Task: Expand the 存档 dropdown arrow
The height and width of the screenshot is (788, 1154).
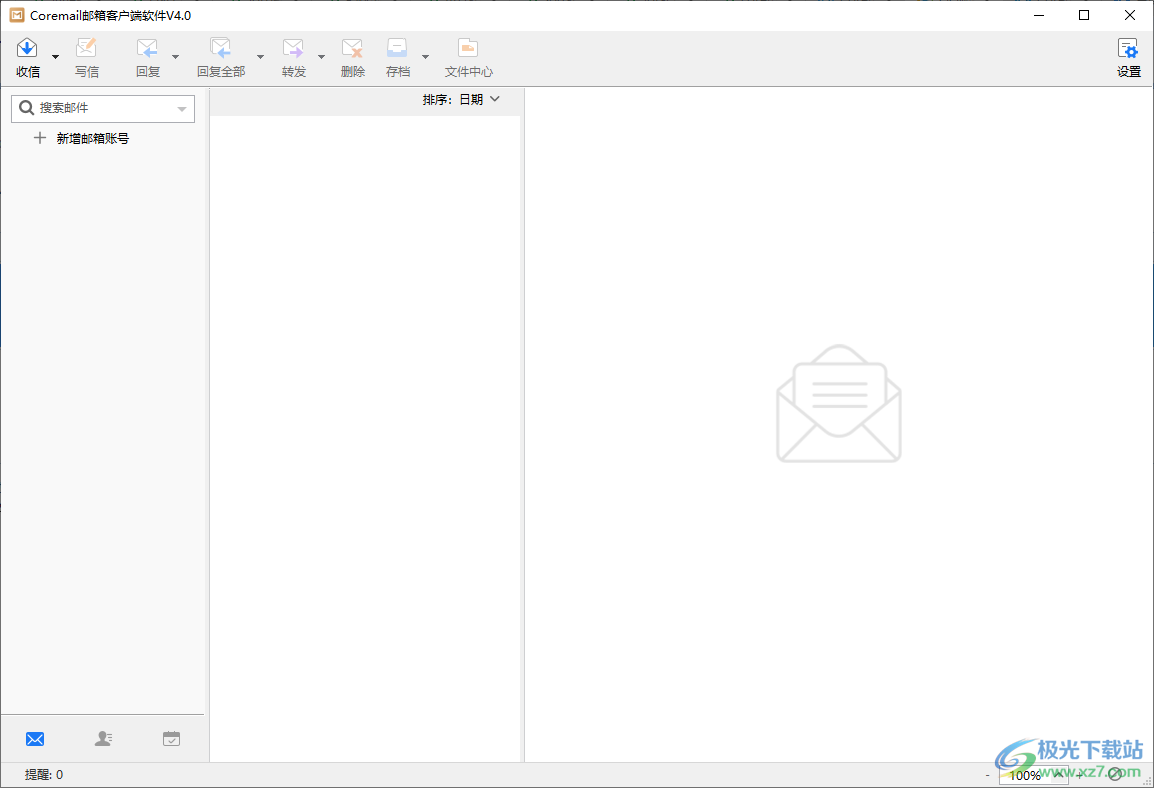Action: (x=425, y=57)
